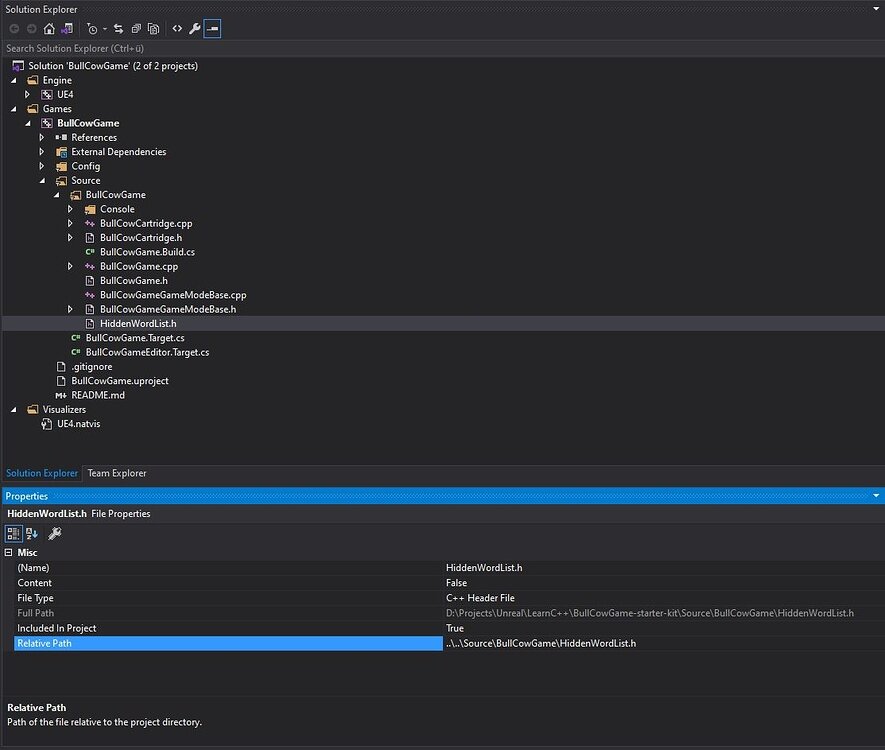Collapse the Misc category in Properties
The height and width of the screenshot is (750, 885).
click(8, 552)
